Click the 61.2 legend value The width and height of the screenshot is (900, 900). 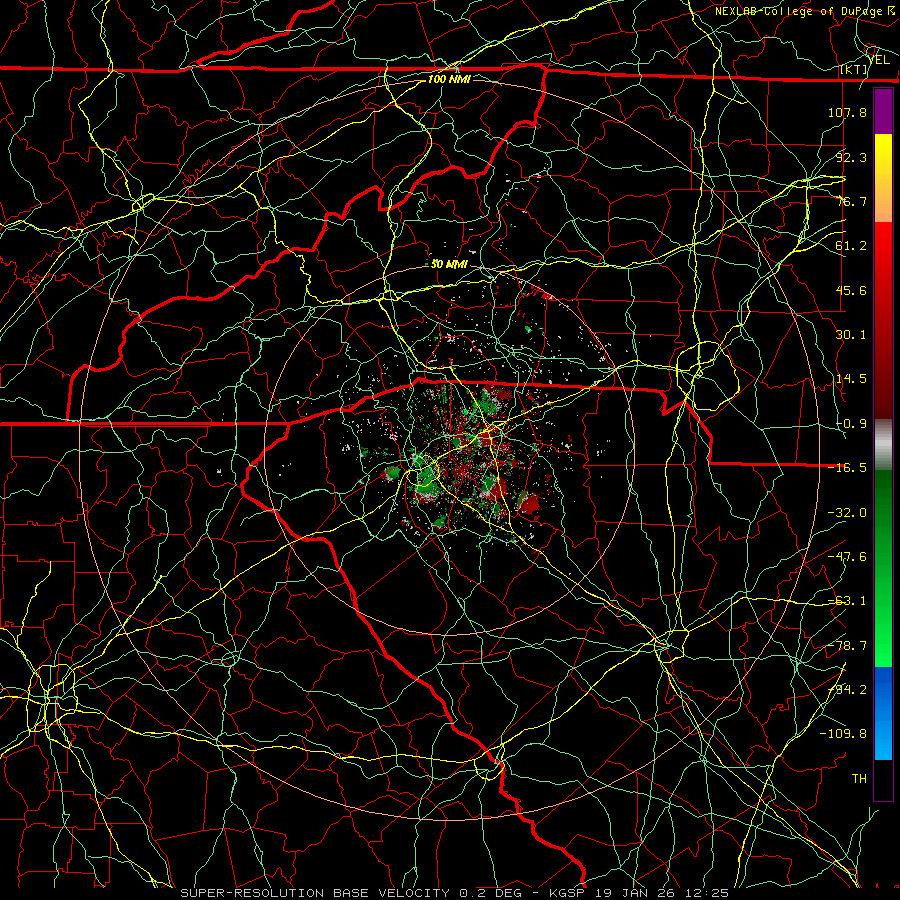(x=851, y=246)
